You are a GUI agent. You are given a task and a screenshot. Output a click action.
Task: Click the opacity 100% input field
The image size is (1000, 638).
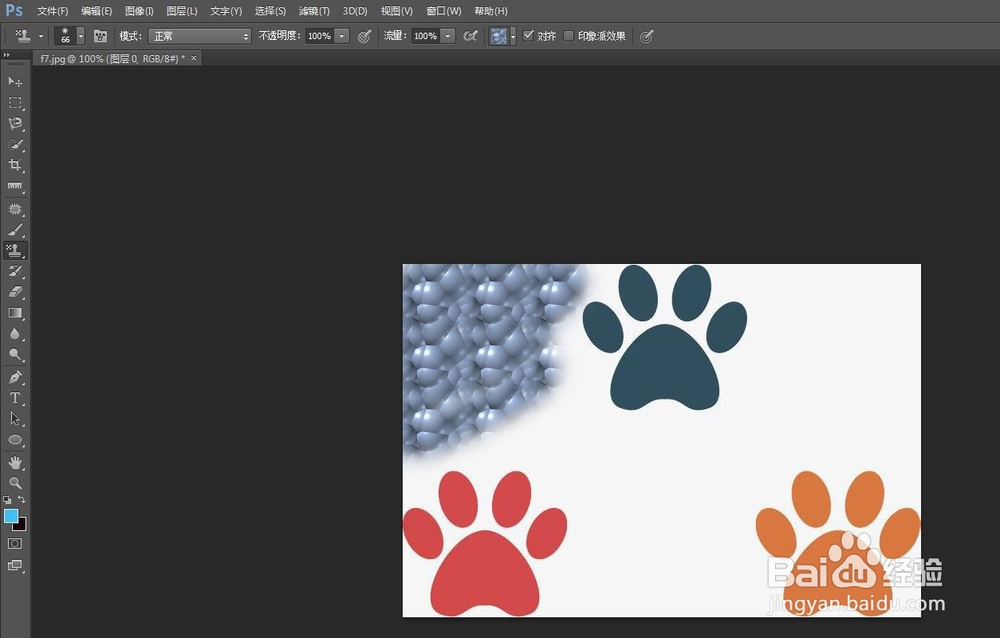coord(320,36)
